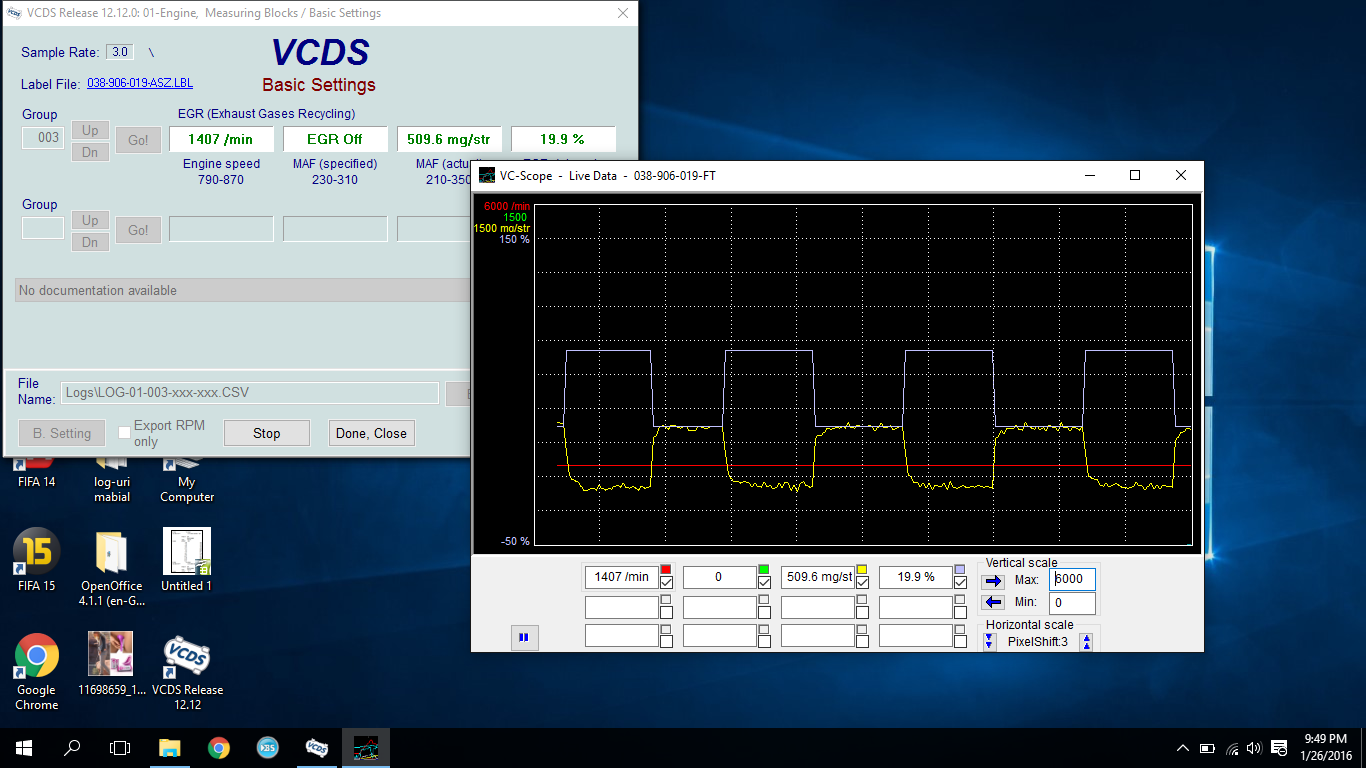Open the Windows Start menu
The height and width of the screenshot is (768, 1366).
tap(24, 748)
